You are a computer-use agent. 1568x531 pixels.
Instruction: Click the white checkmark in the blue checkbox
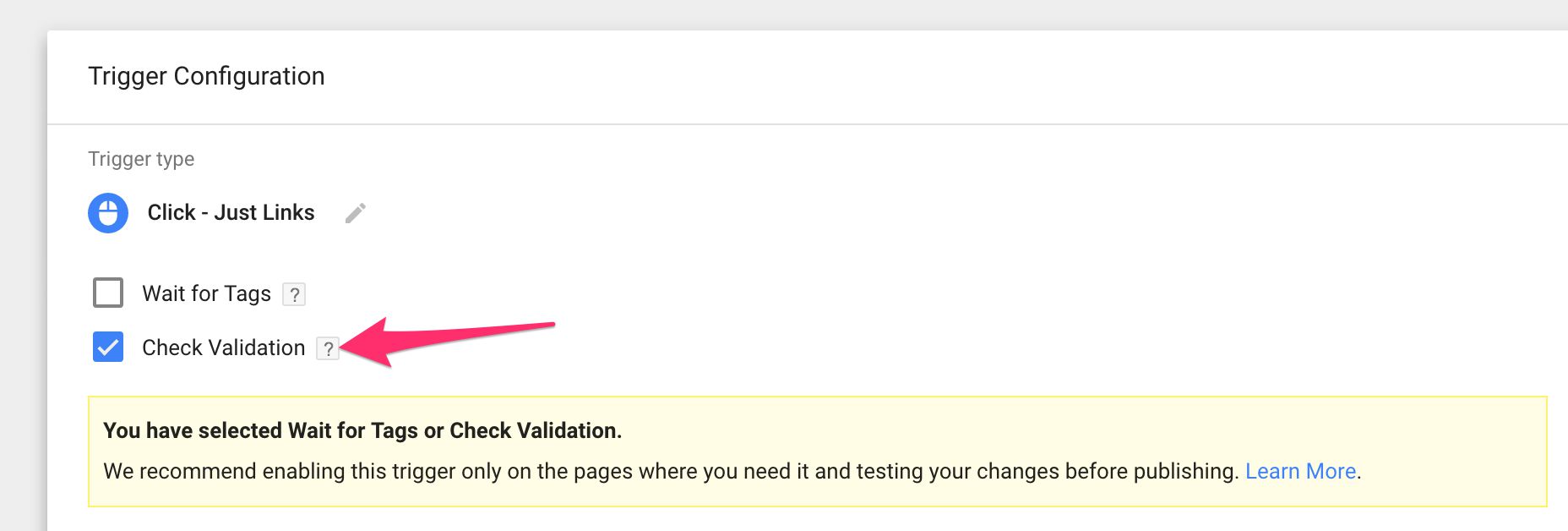(108, 347)
